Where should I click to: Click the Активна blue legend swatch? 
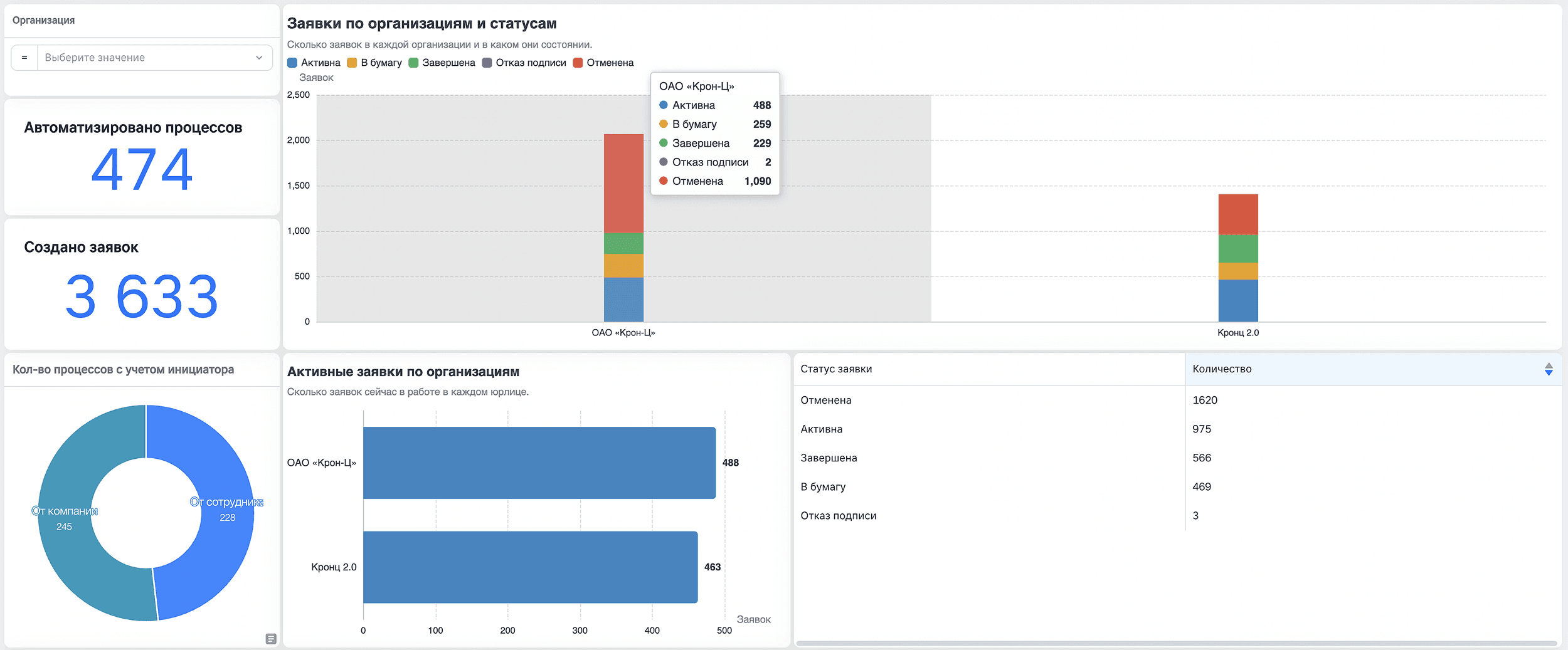[x=292, y=63]
